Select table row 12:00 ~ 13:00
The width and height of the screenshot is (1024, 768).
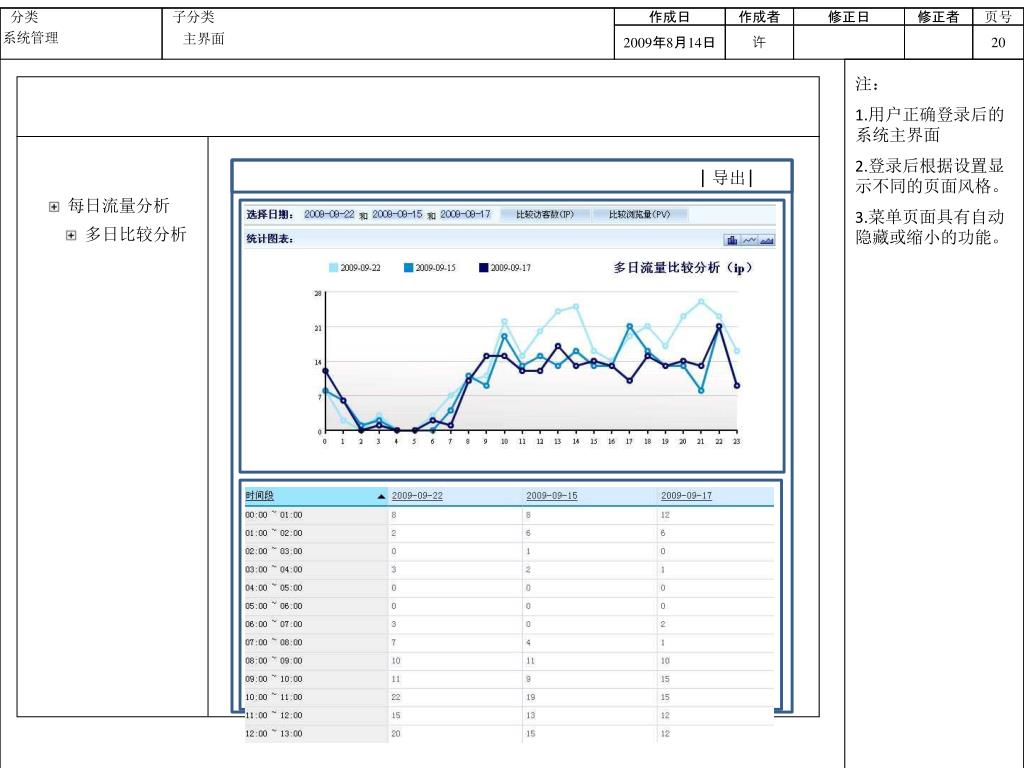click(x=509, y=734)
